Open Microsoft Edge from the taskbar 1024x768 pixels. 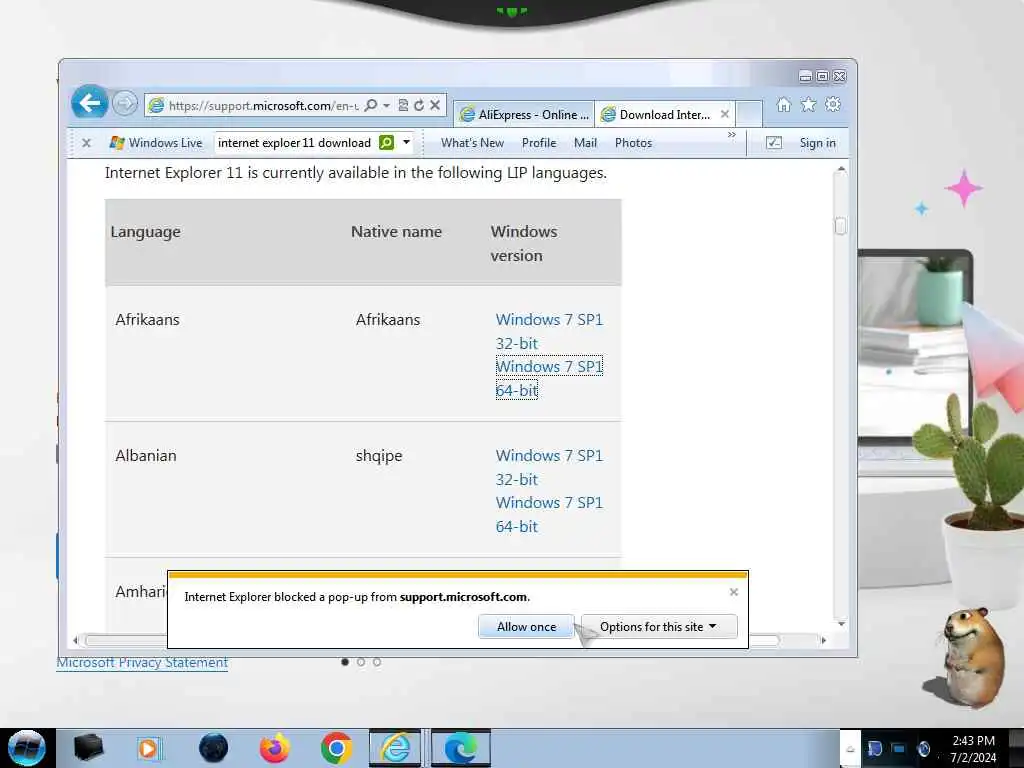point(460,748)
